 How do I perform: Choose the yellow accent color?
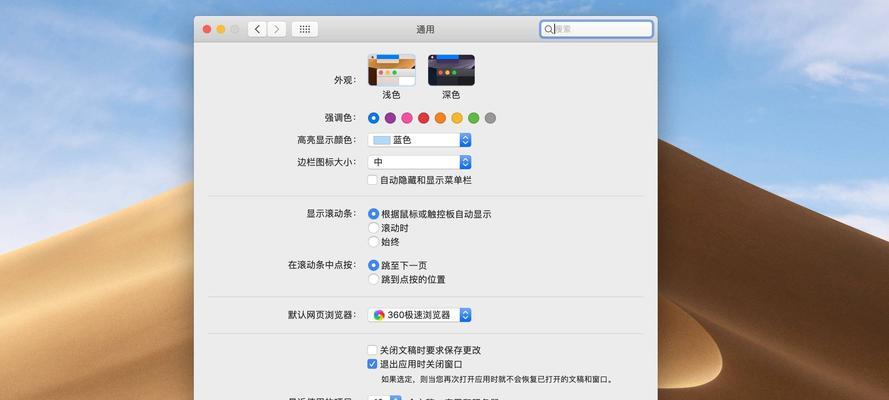click(x=457, y=118)
